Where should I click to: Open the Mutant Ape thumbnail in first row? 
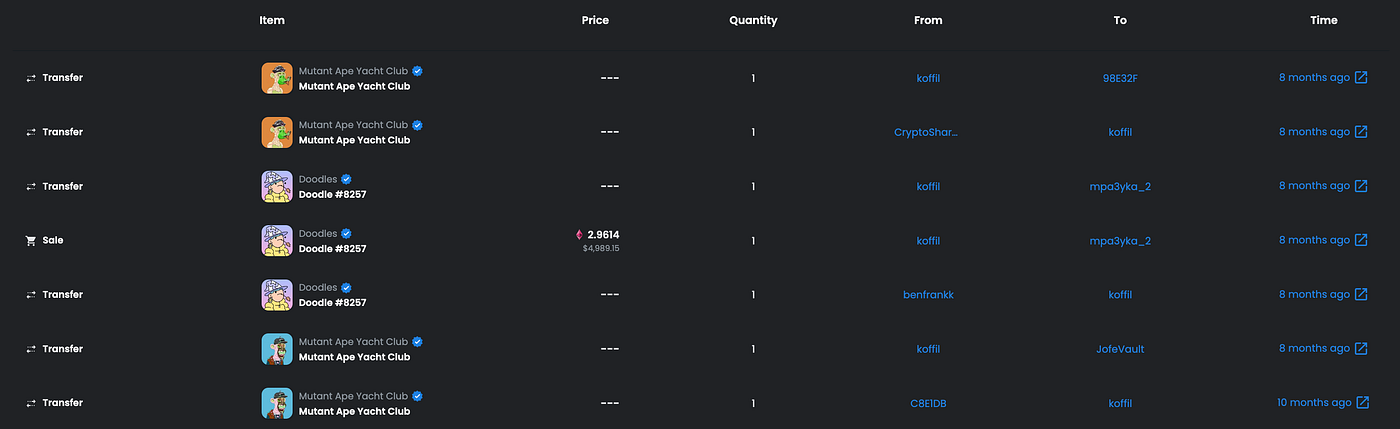click(277, 78)
